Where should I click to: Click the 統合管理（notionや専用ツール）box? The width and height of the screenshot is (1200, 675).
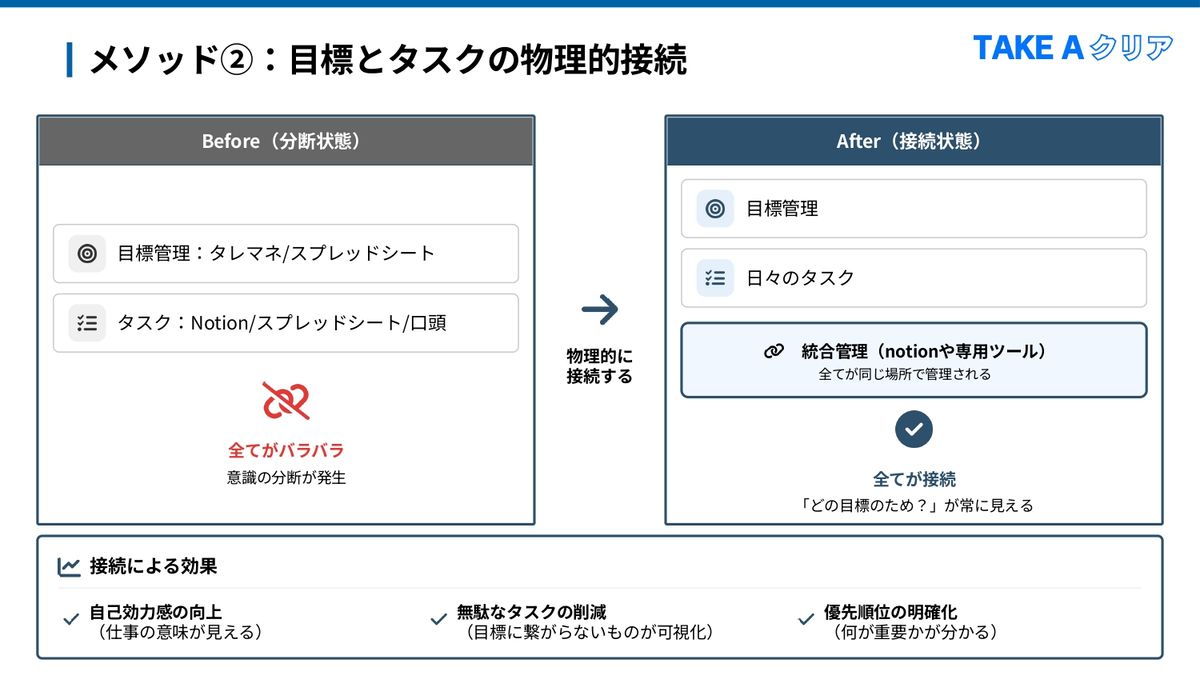[914, 361]
